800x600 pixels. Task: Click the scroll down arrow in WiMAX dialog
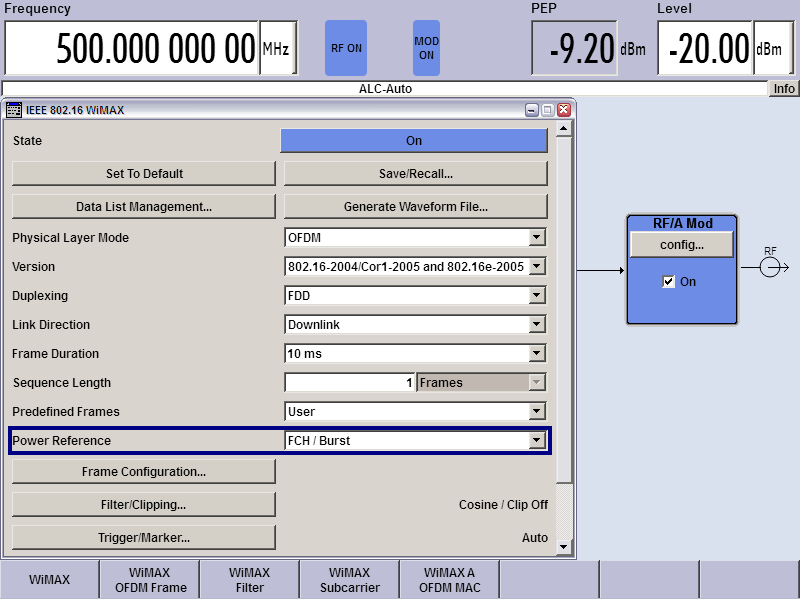(x=563, y=547)
